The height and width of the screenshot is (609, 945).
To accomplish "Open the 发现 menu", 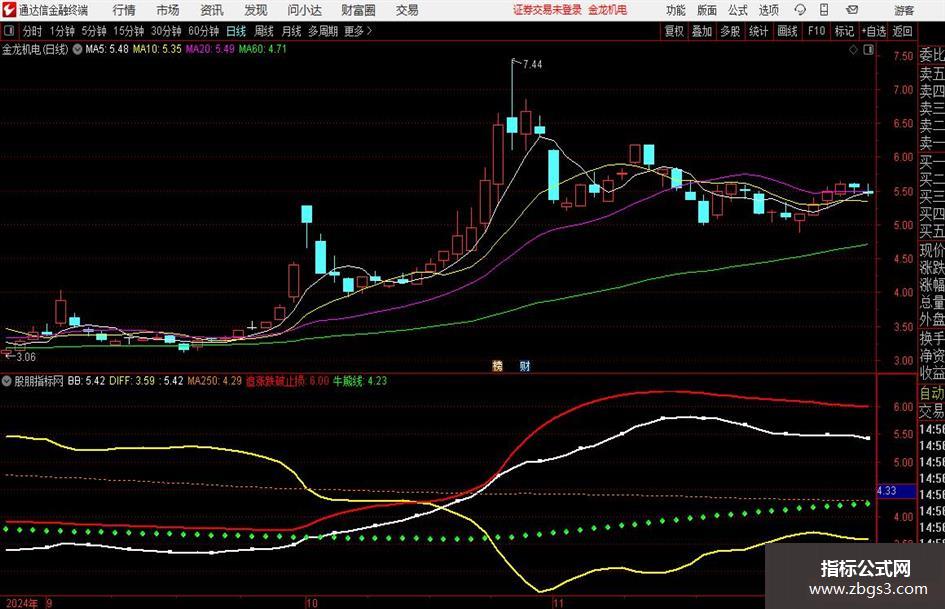I will 256,10.
